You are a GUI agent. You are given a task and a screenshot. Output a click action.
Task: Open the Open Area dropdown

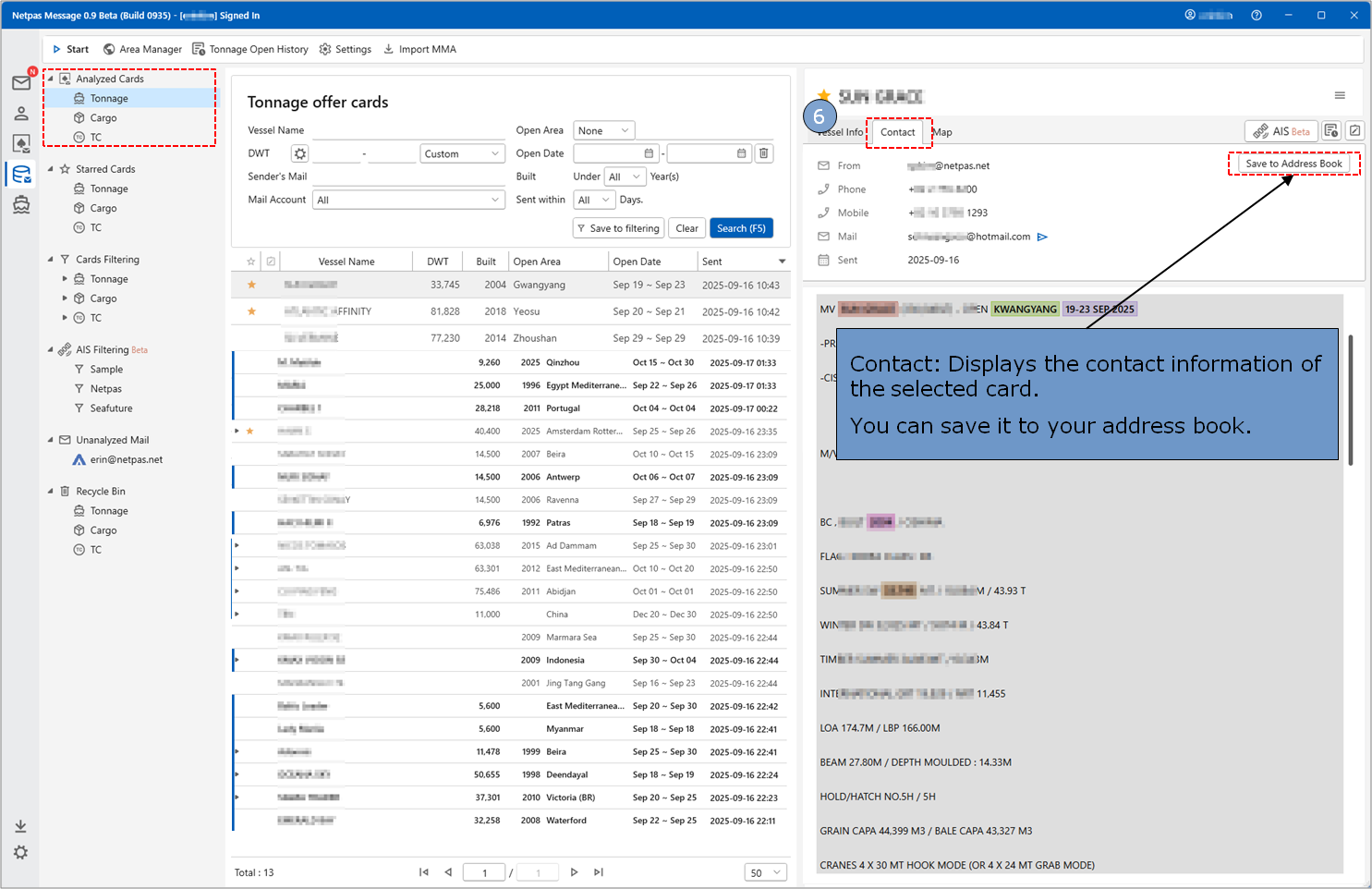(x=604, y=130)
